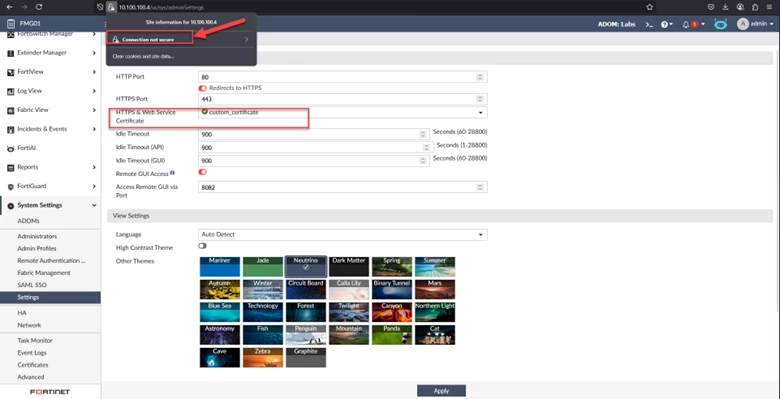The height and width of the screenshot is (399, 780).
Task: Click the FMG01 device icon
Action: (10, 23)
